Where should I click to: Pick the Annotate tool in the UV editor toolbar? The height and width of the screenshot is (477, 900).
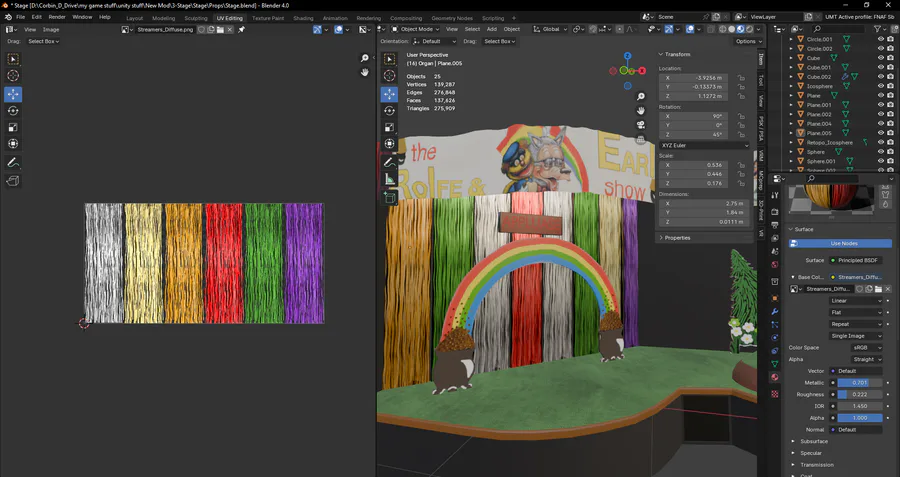tap(13, 162)
